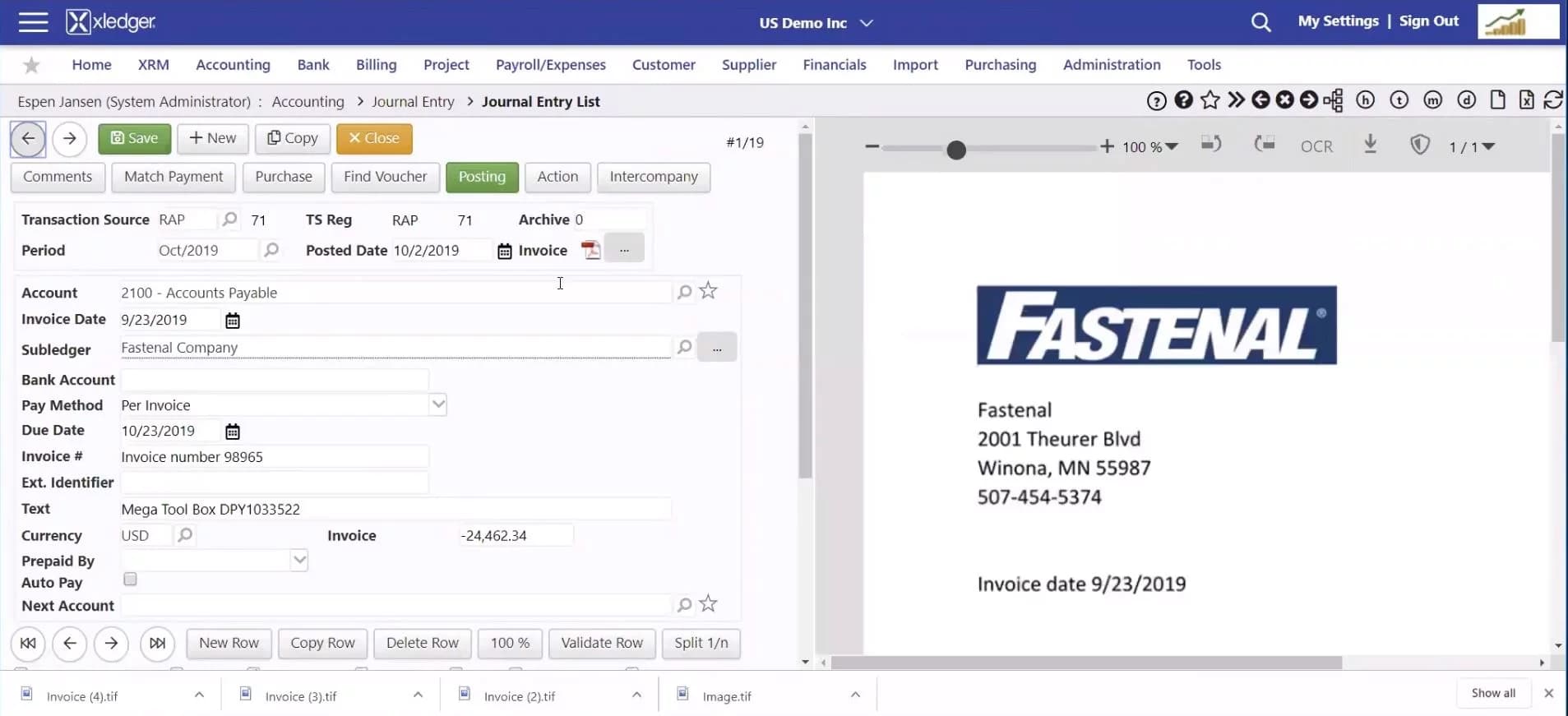Click the Xledger logo
This screenshot has width=1568, height=716.
click(111, 21)
